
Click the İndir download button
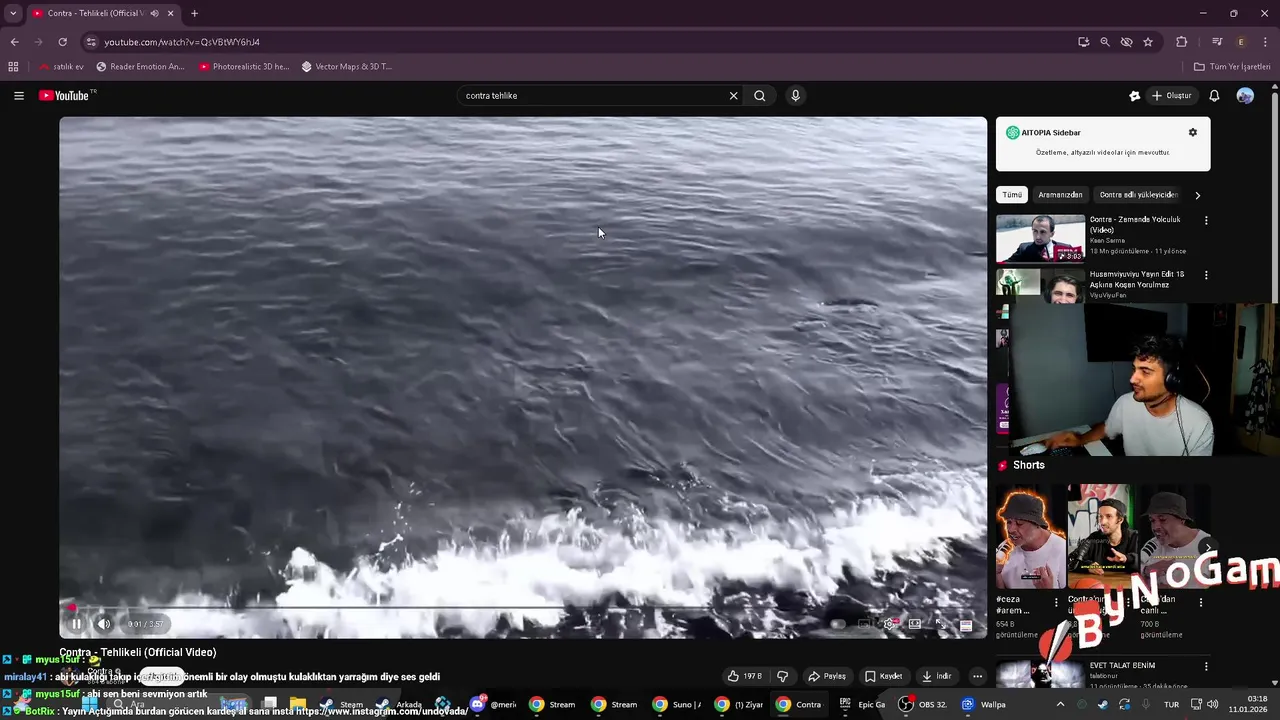[937, 676]
